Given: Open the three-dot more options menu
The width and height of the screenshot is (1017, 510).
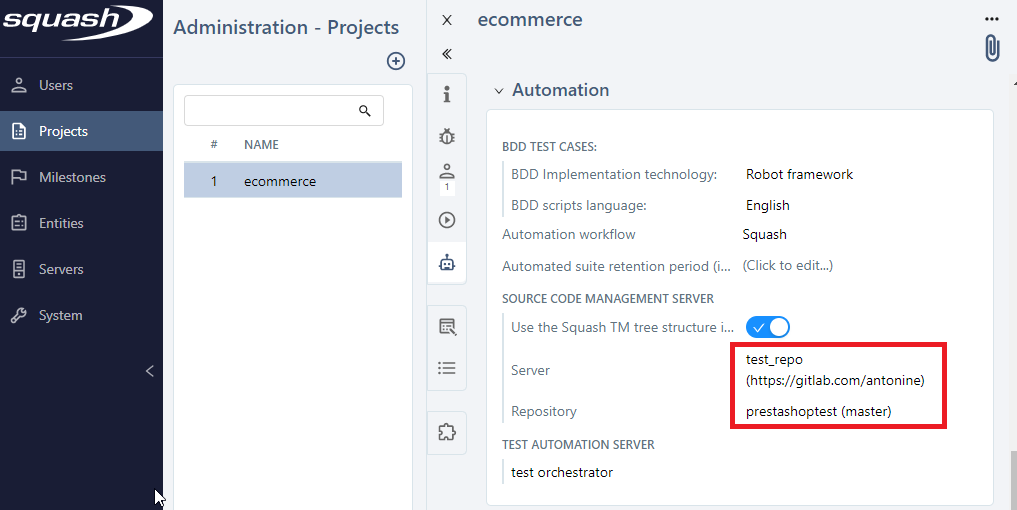Looking at the screenshot, I should click(x=991, y=19).
